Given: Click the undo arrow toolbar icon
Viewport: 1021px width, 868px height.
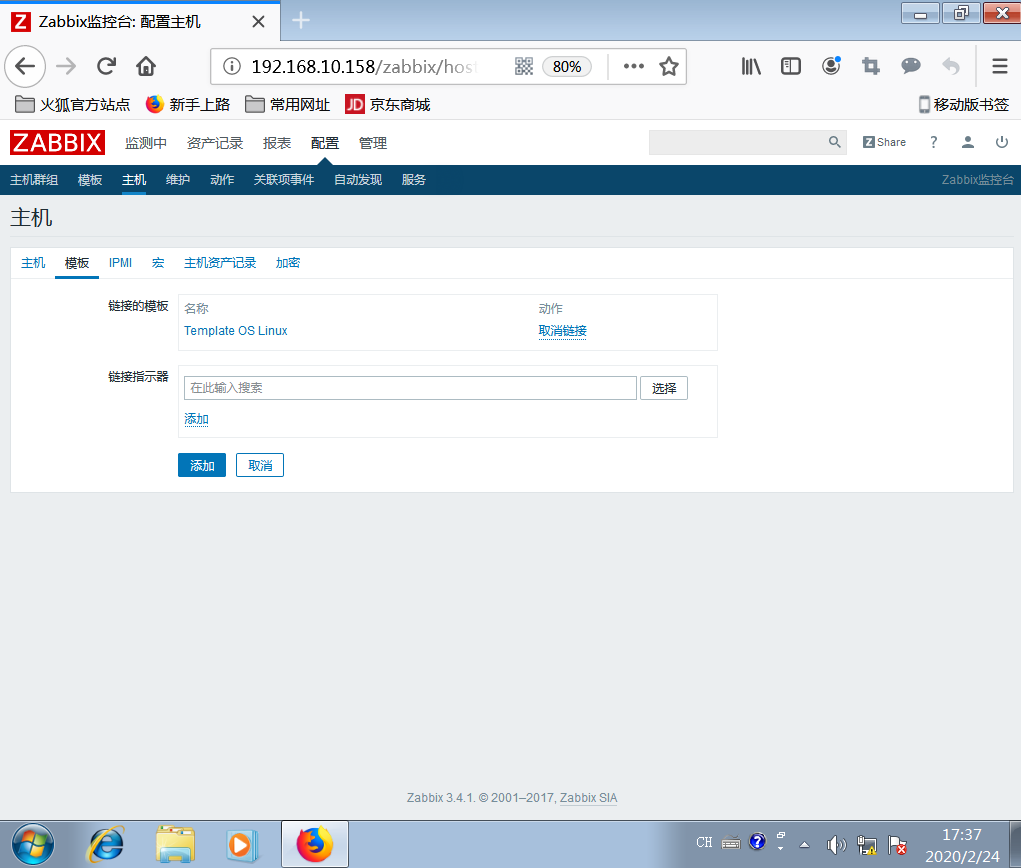Looking at the screenshot, I should coord(951,66).
